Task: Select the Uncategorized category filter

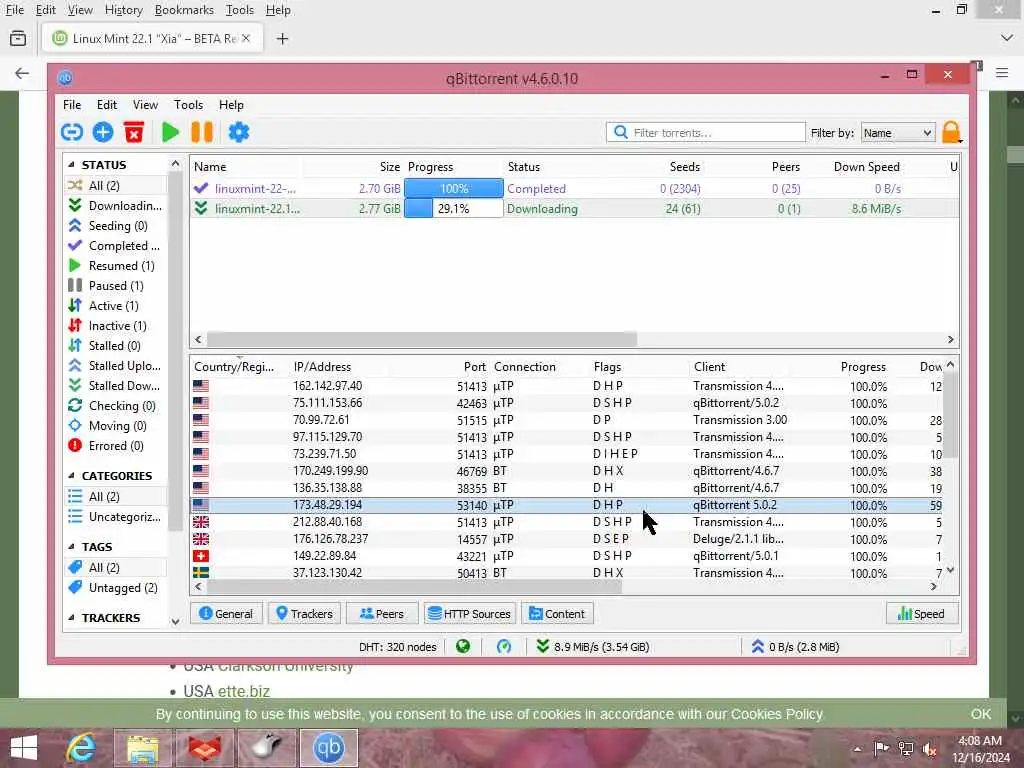Action: 115,517
